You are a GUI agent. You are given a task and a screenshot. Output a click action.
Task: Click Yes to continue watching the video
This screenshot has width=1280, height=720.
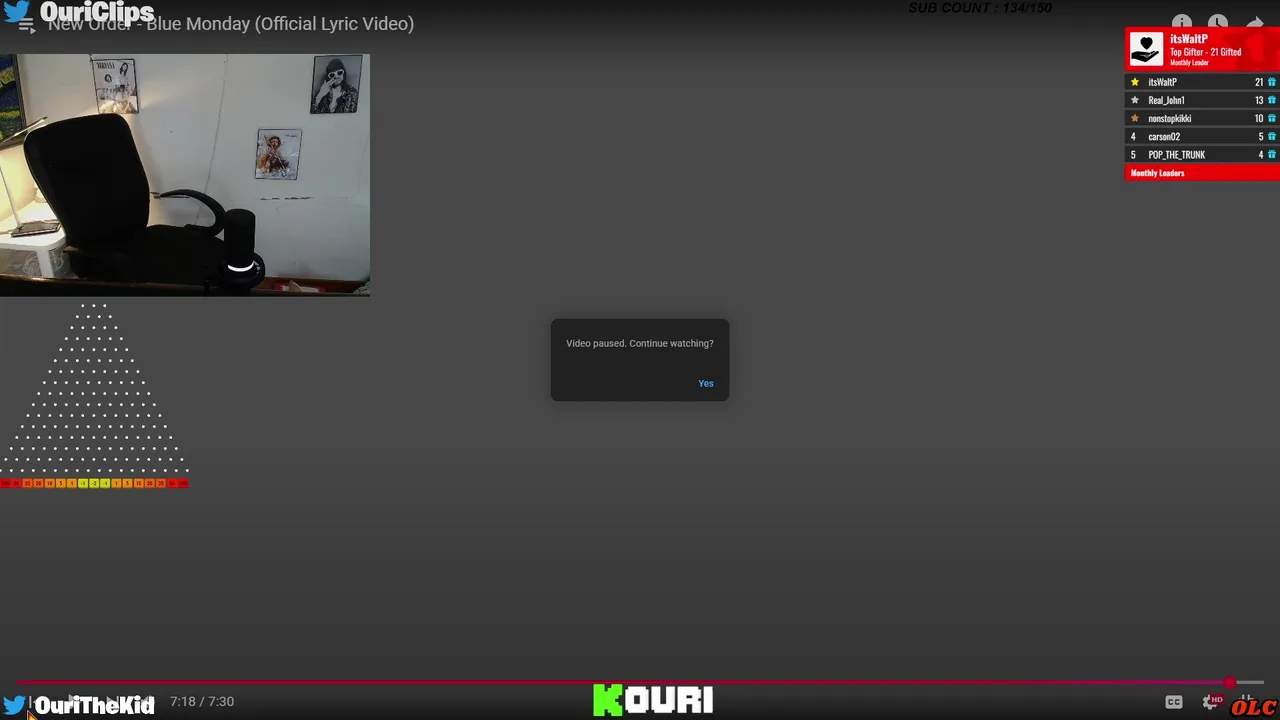tap(706, 384)
